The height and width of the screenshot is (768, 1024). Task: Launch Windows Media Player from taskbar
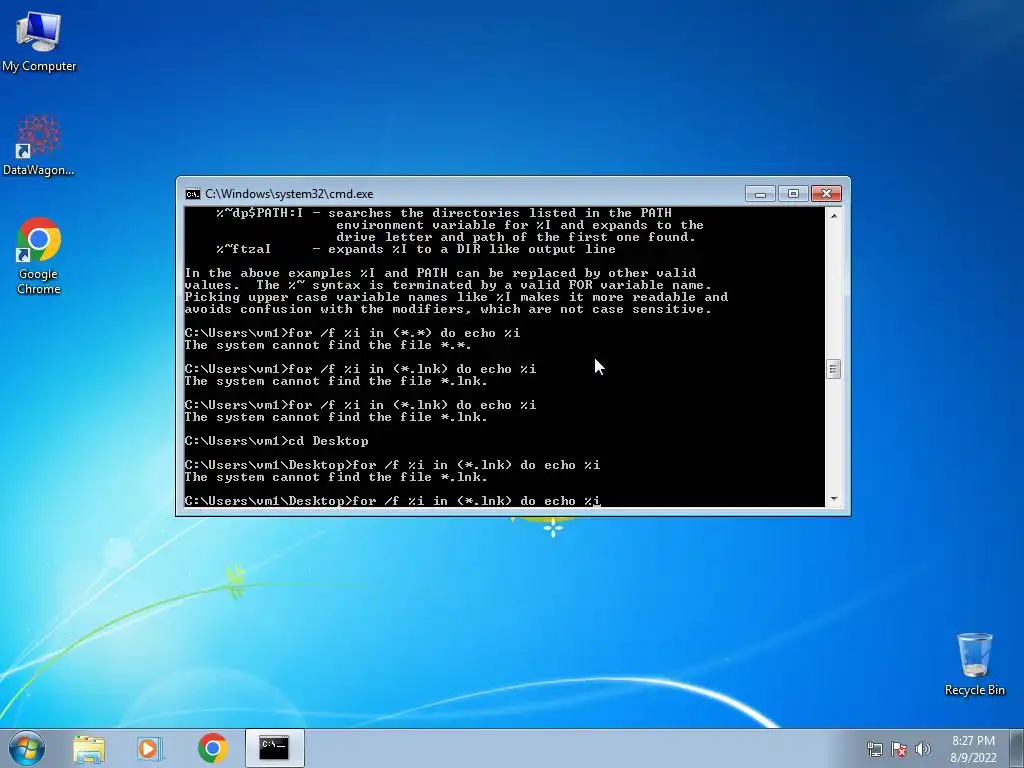[148, 748]
